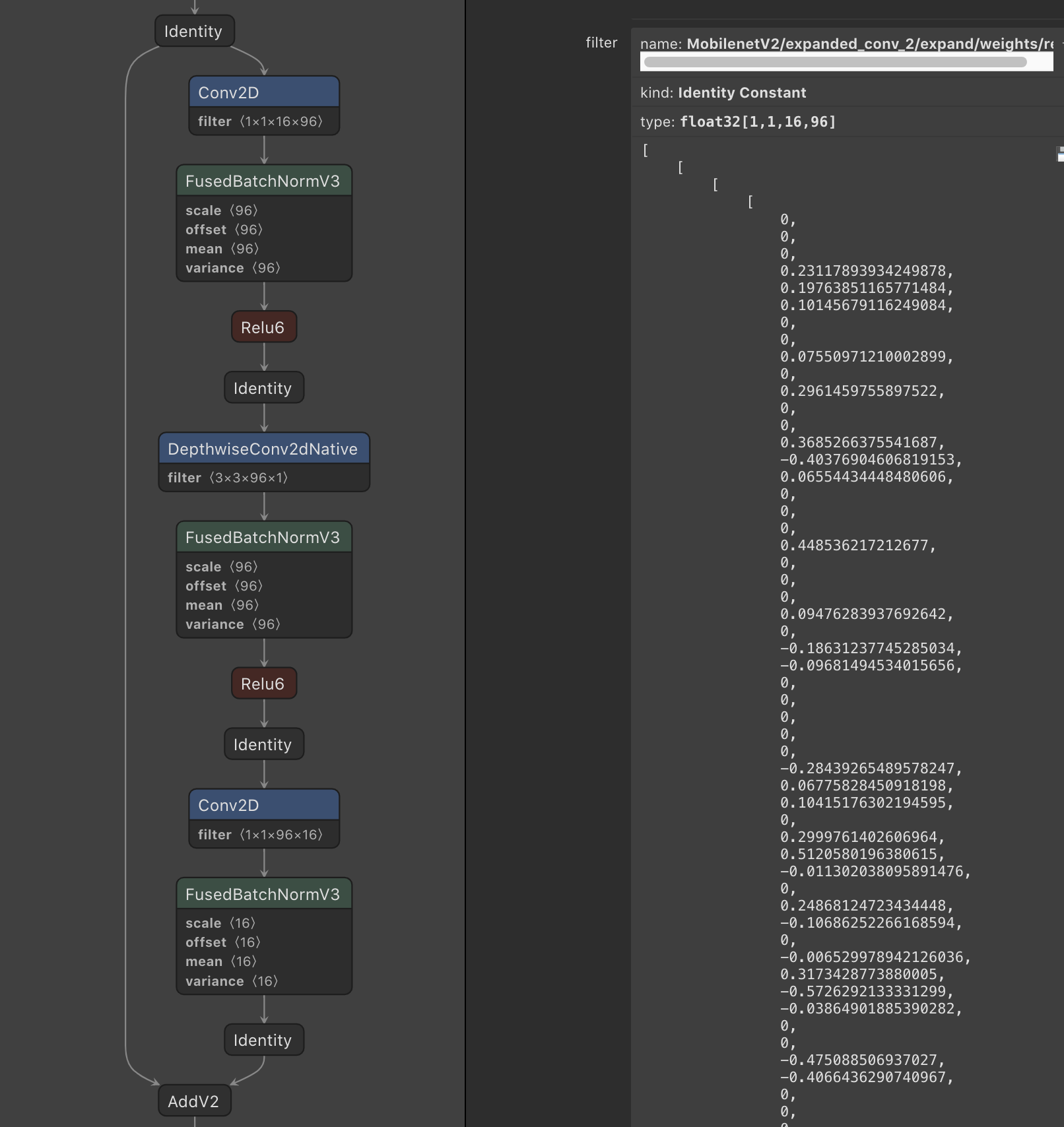Click tensor value 0.19763851165771484
This screenshot has height=1127, width=1064.
pyautogui.click(x=867, y=288)
